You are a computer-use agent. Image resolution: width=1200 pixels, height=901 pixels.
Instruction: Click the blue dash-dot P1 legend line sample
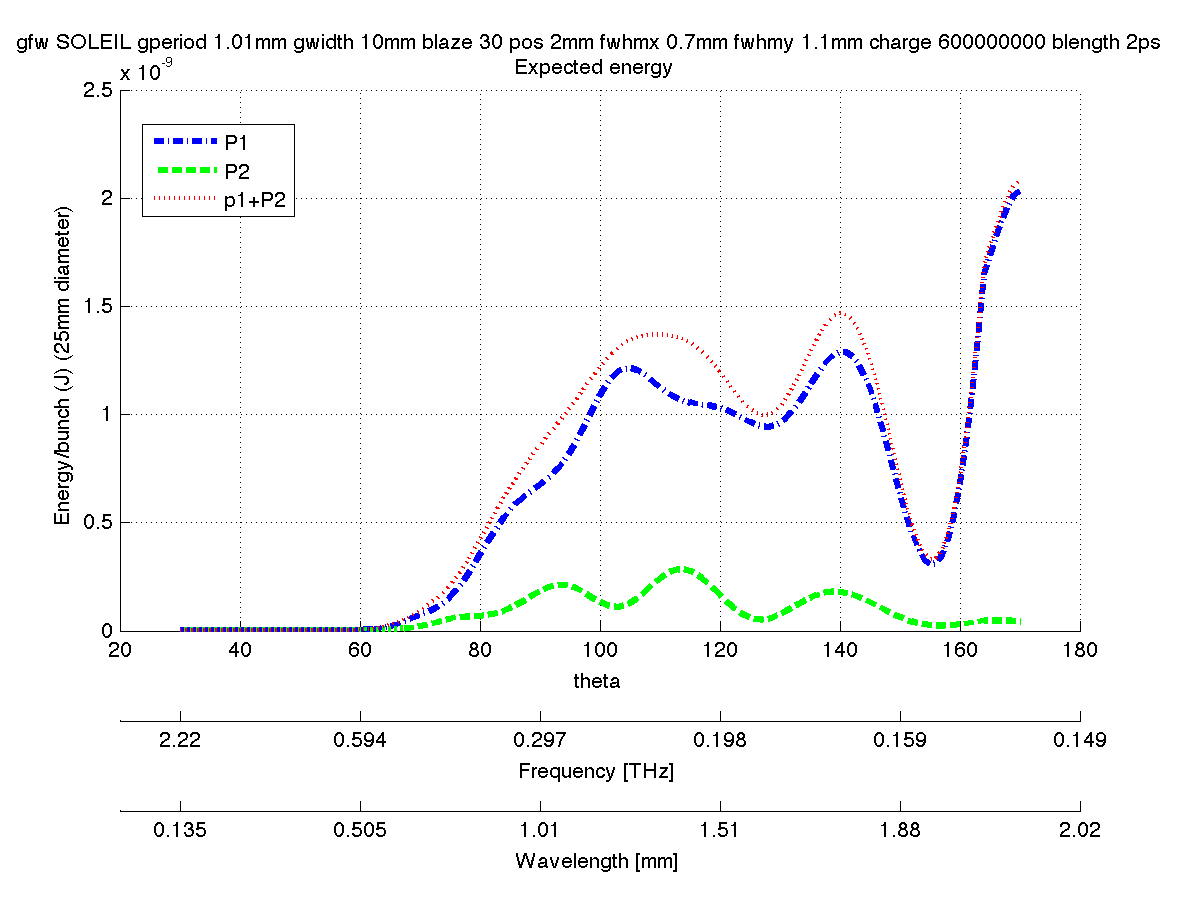click(185, 143)
